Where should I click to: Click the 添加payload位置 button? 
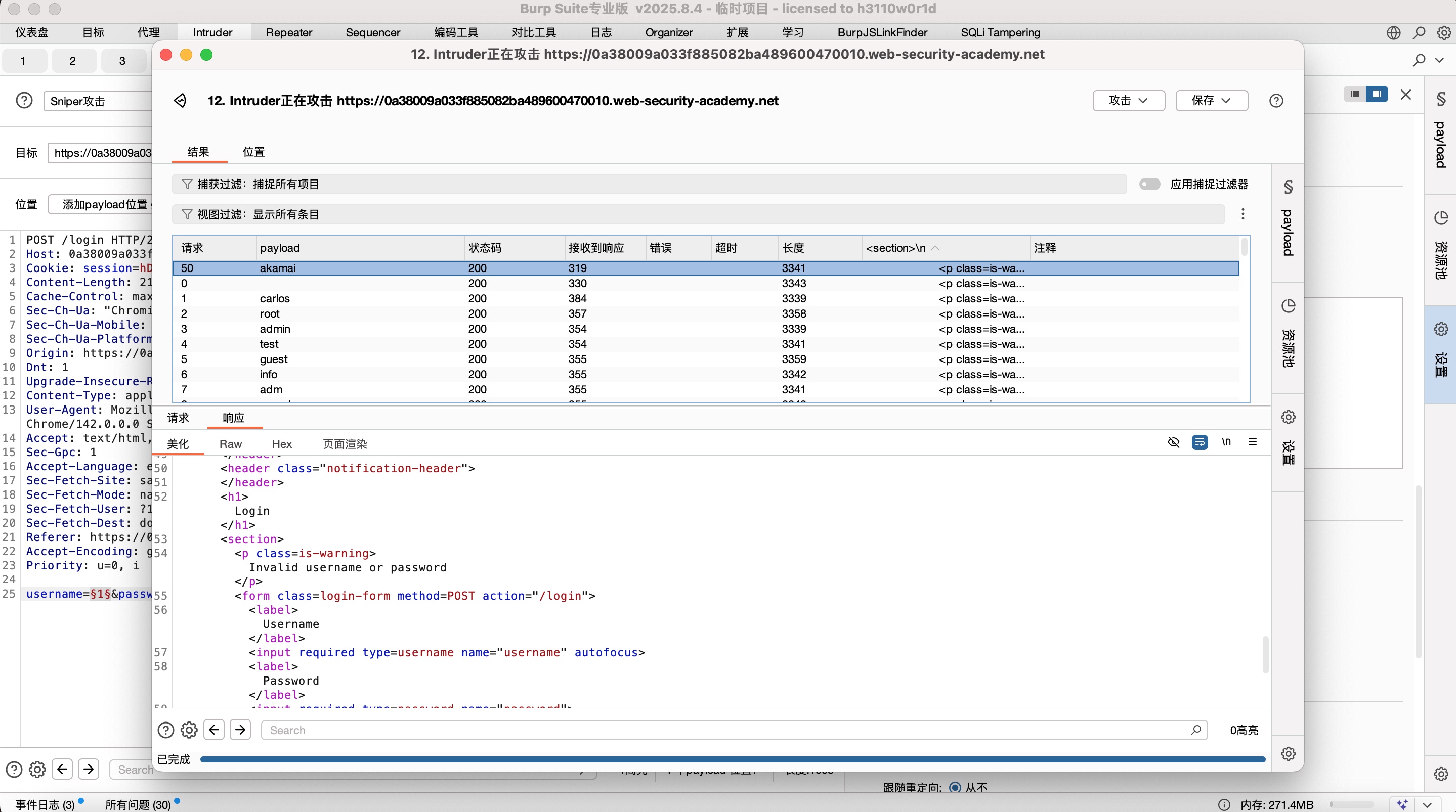105,205
